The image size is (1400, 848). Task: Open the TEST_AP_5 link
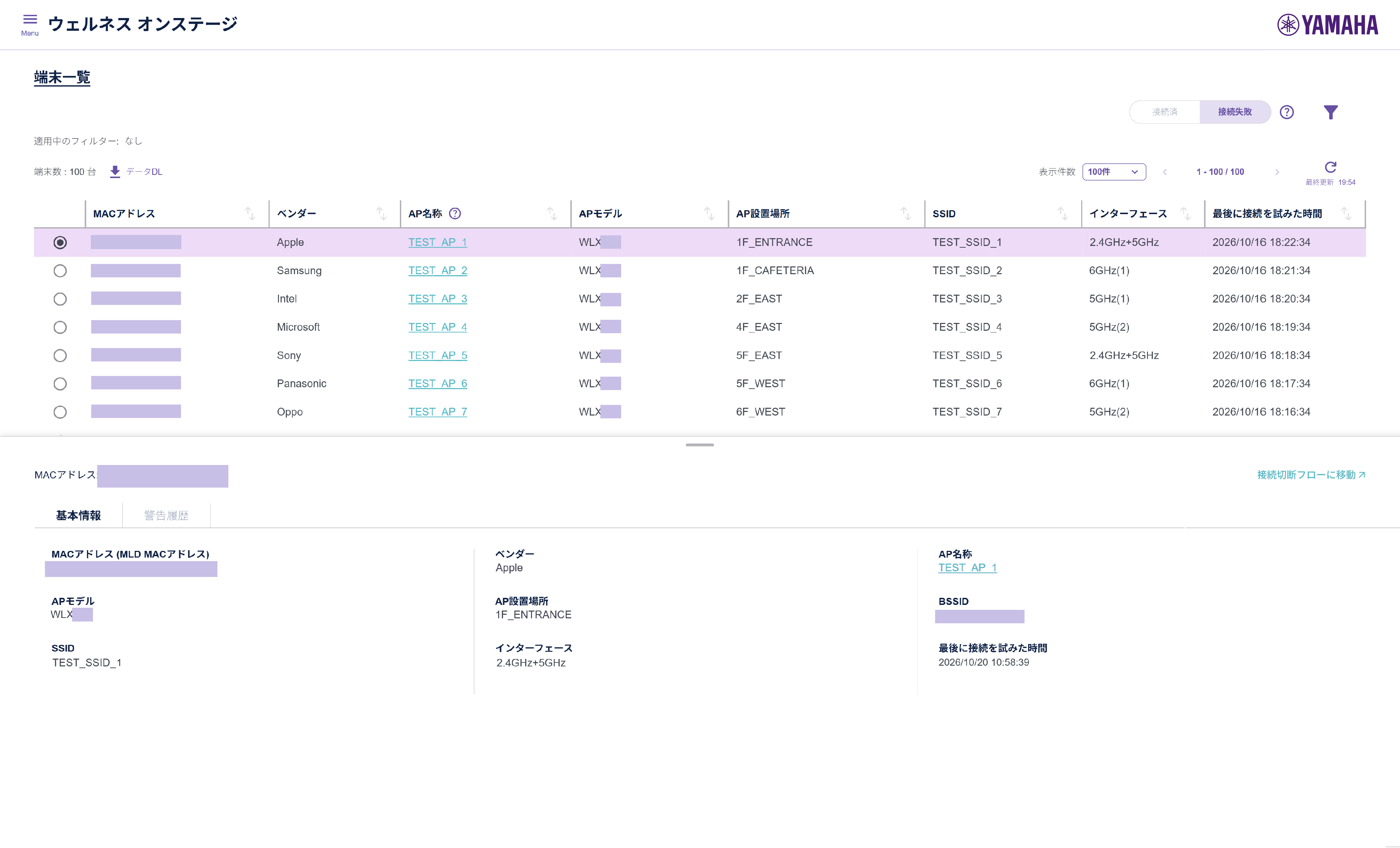[438, 355]
